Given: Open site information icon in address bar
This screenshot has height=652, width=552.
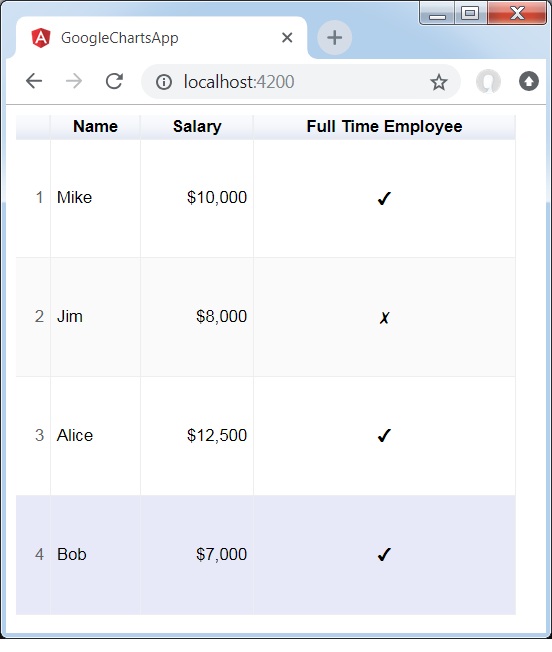Looking at the screenshot, I should [x=164, y=82].
